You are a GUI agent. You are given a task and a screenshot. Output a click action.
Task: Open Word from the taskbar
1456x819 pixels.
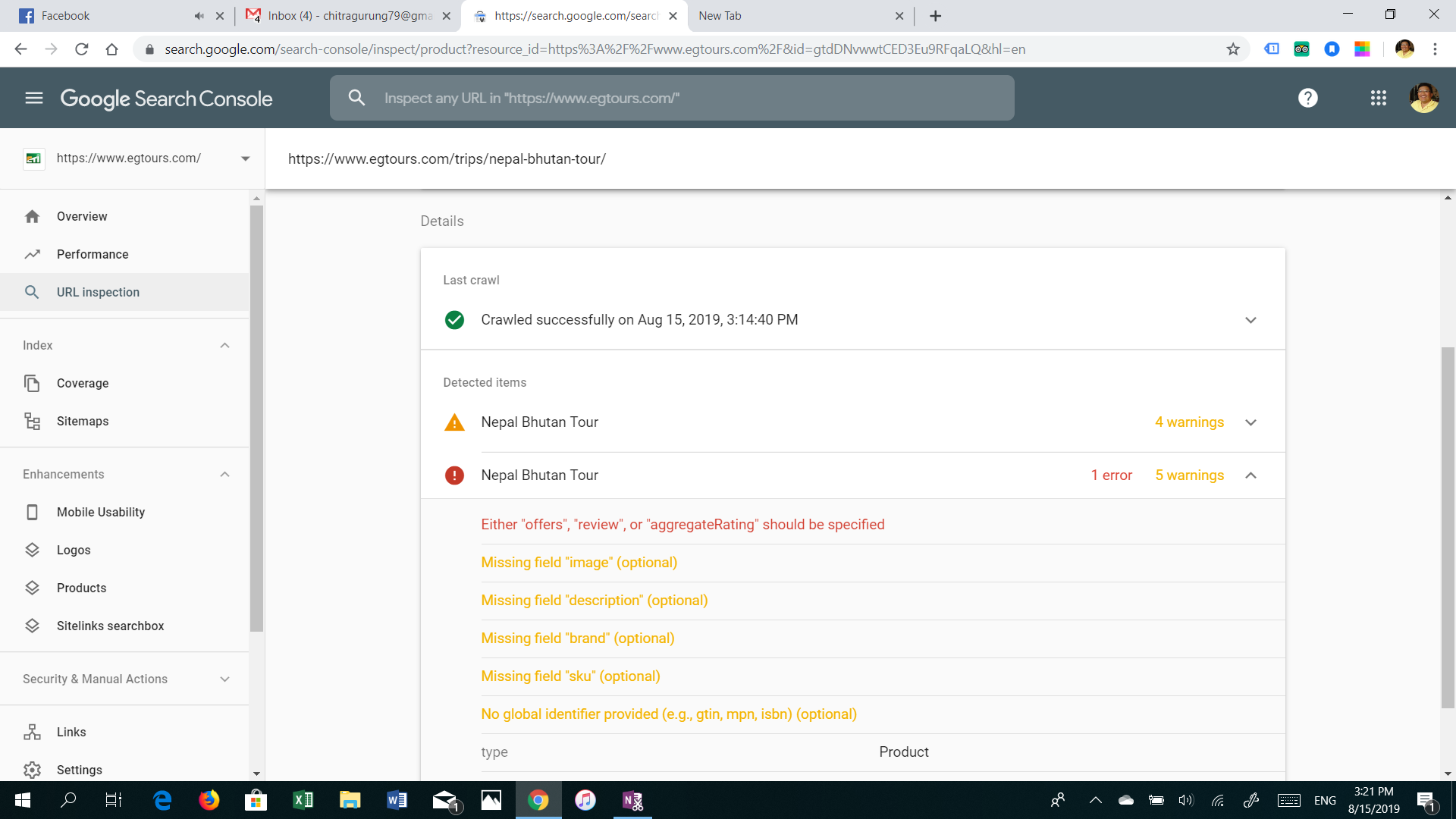[x=397, y=800]
